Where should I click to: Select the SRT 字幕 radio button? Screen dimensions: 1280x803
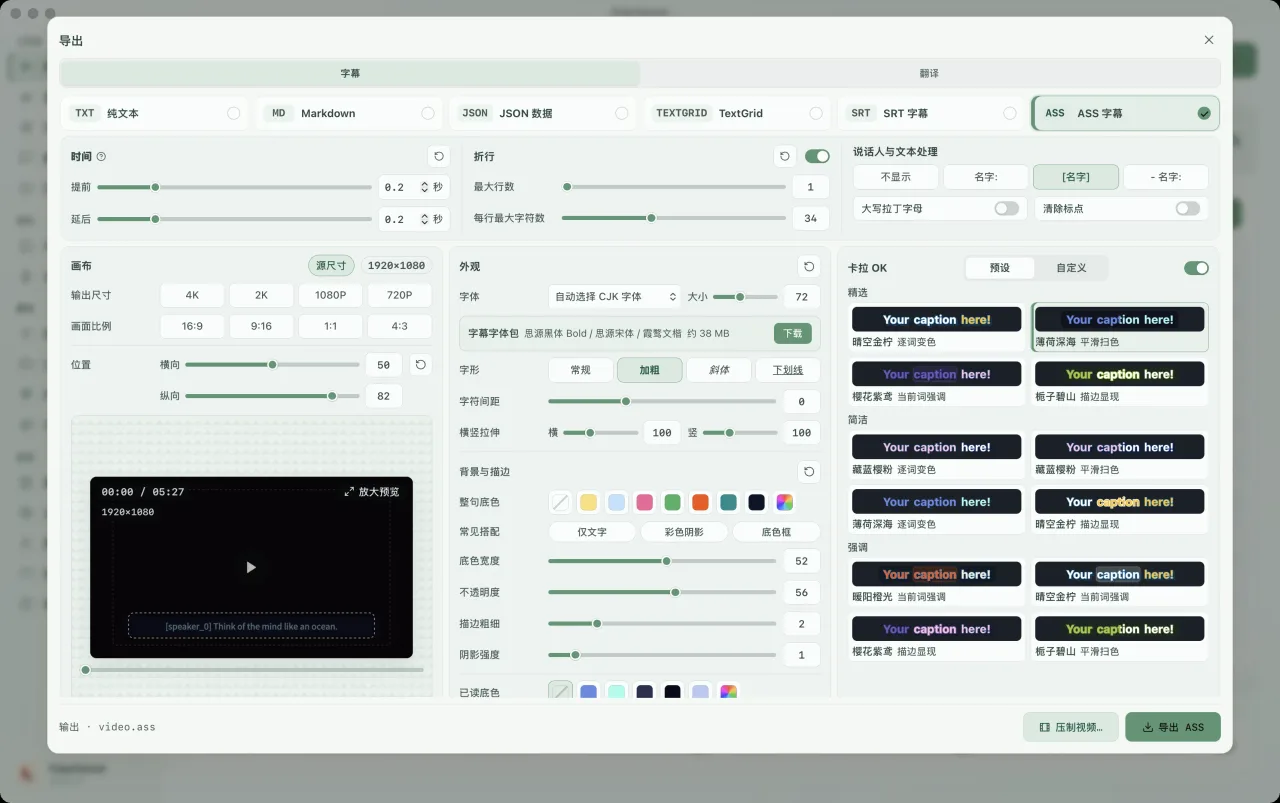pyautogui.click(x=1010, y=113)
